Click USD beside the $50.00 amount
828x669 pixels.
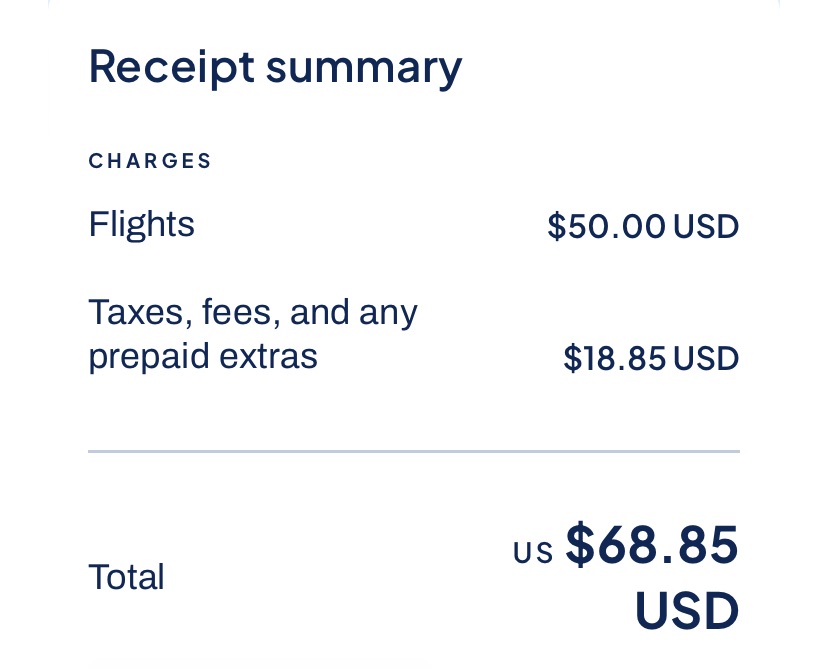[x=706, y=227]
